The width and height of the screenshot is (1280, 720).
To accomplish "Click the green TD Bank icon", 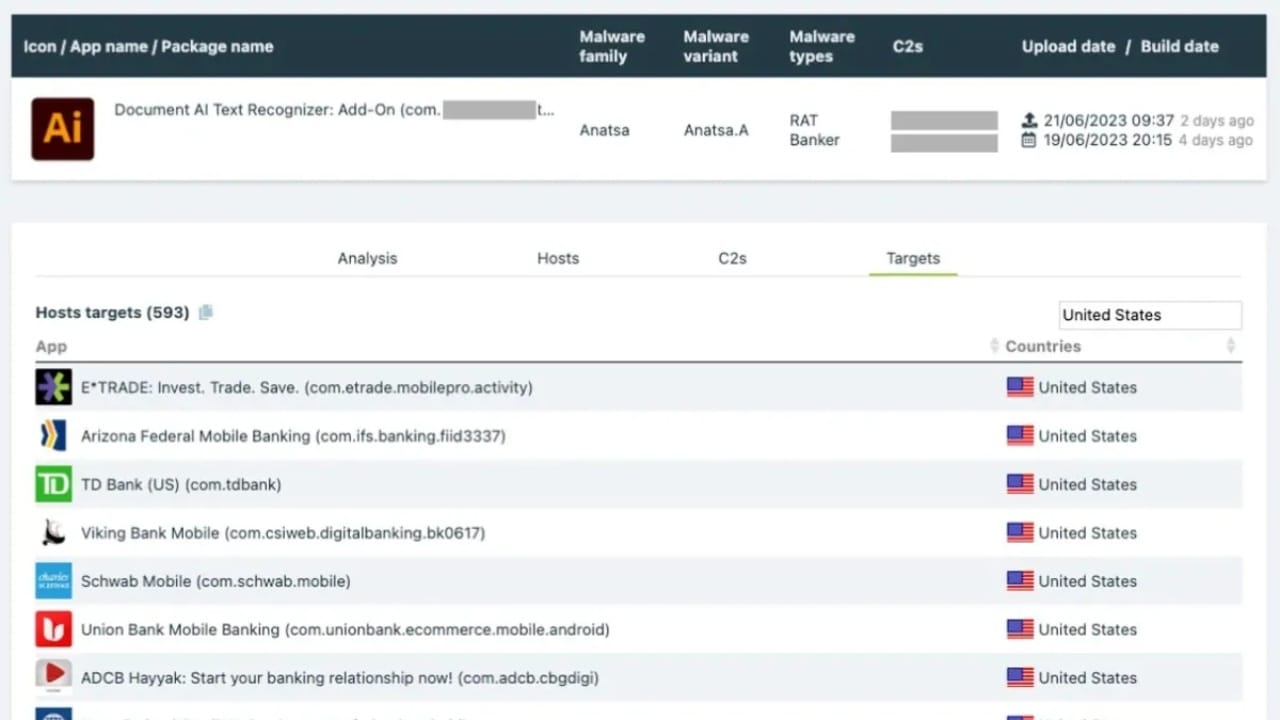I will (53, 484).
